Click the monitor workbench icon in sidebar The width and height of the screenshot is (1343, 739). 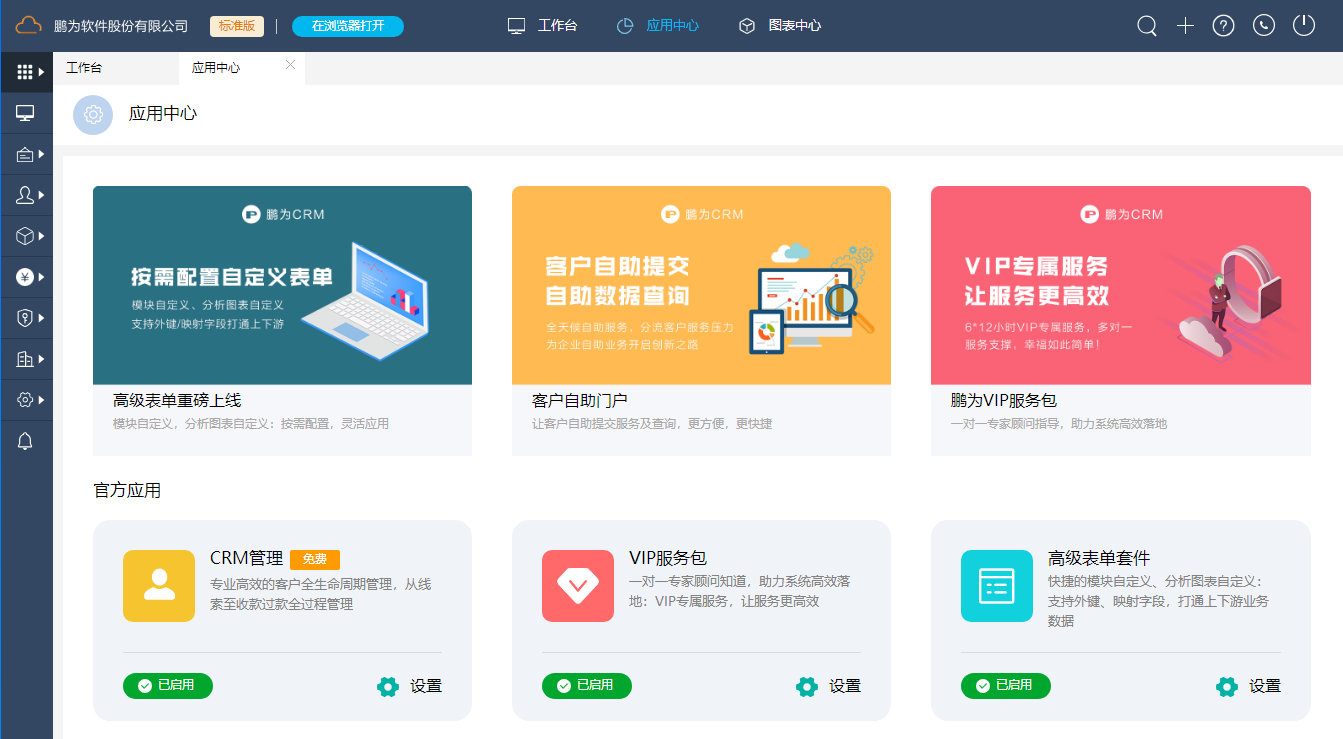26,113
